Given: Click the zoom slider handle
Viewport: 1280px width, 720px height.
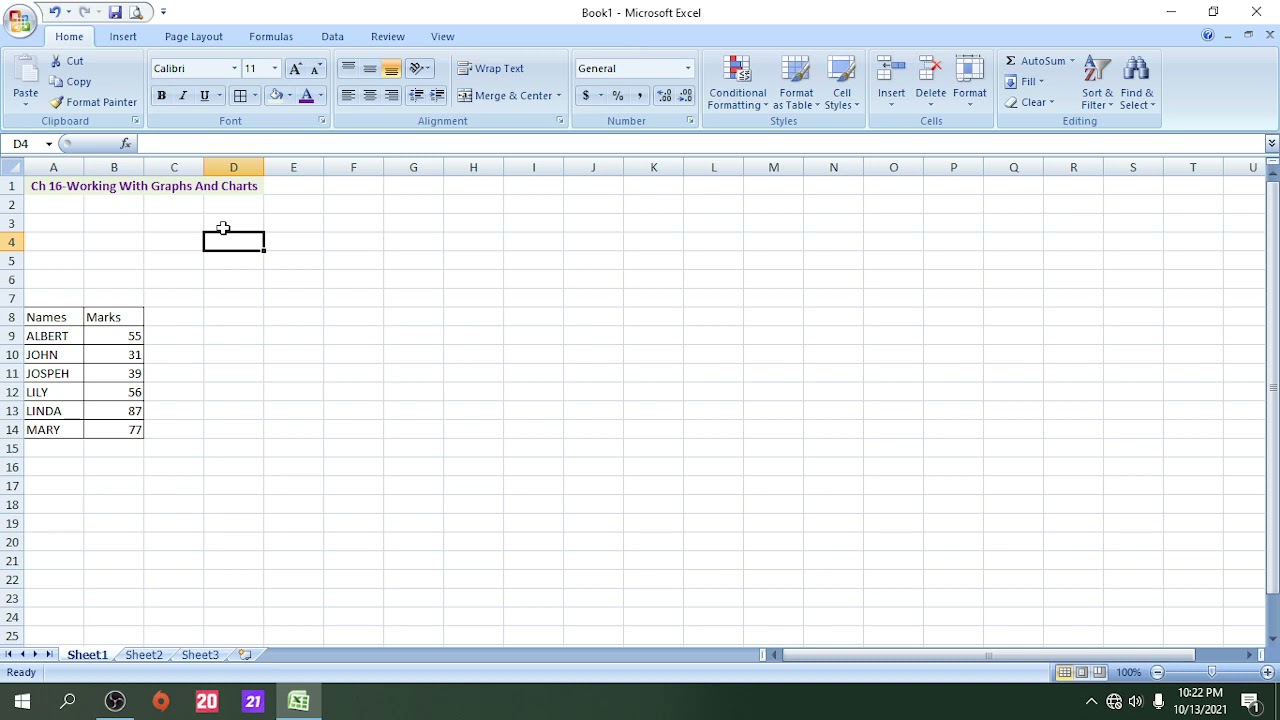Looking at the screenshot, I should 1212,672.
